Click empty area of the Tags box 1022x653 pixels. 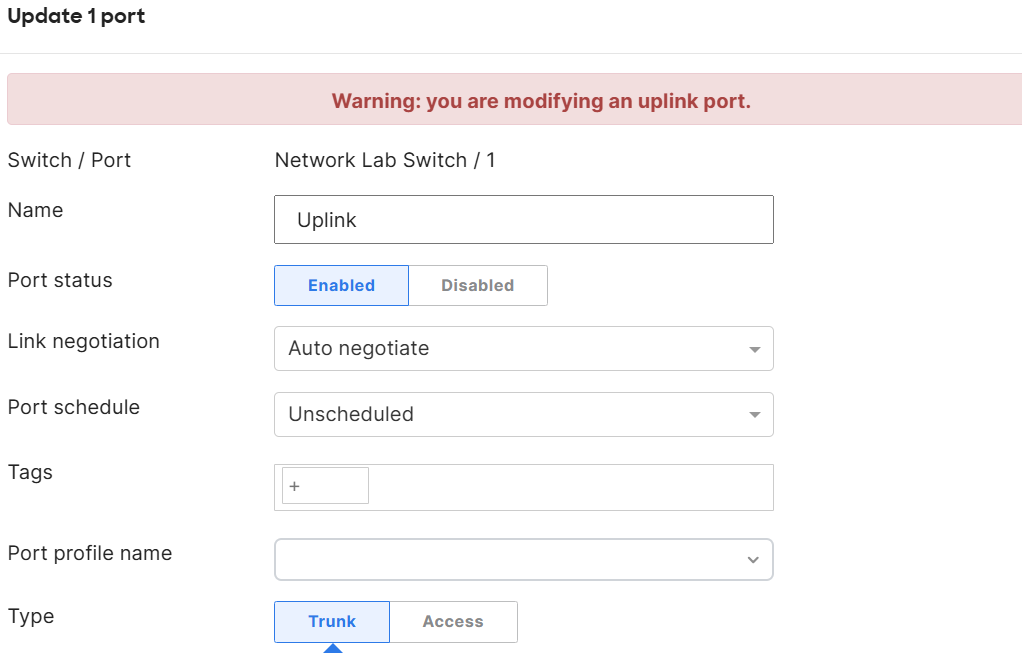tap(570, 487)
